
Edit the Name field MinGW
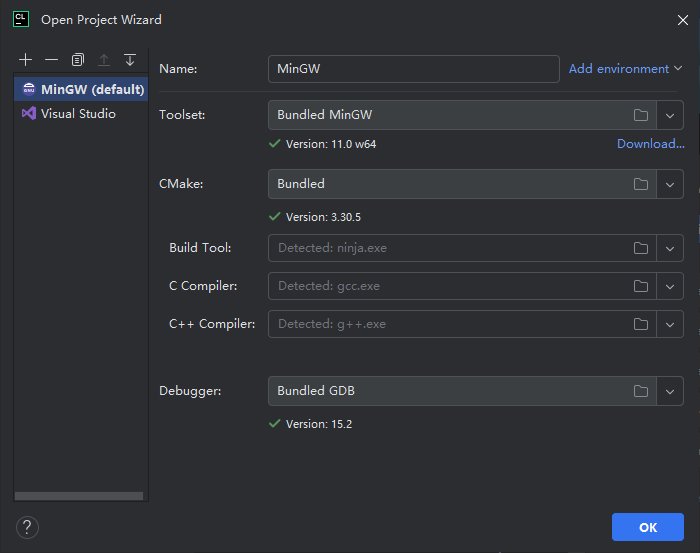point(414,69)
